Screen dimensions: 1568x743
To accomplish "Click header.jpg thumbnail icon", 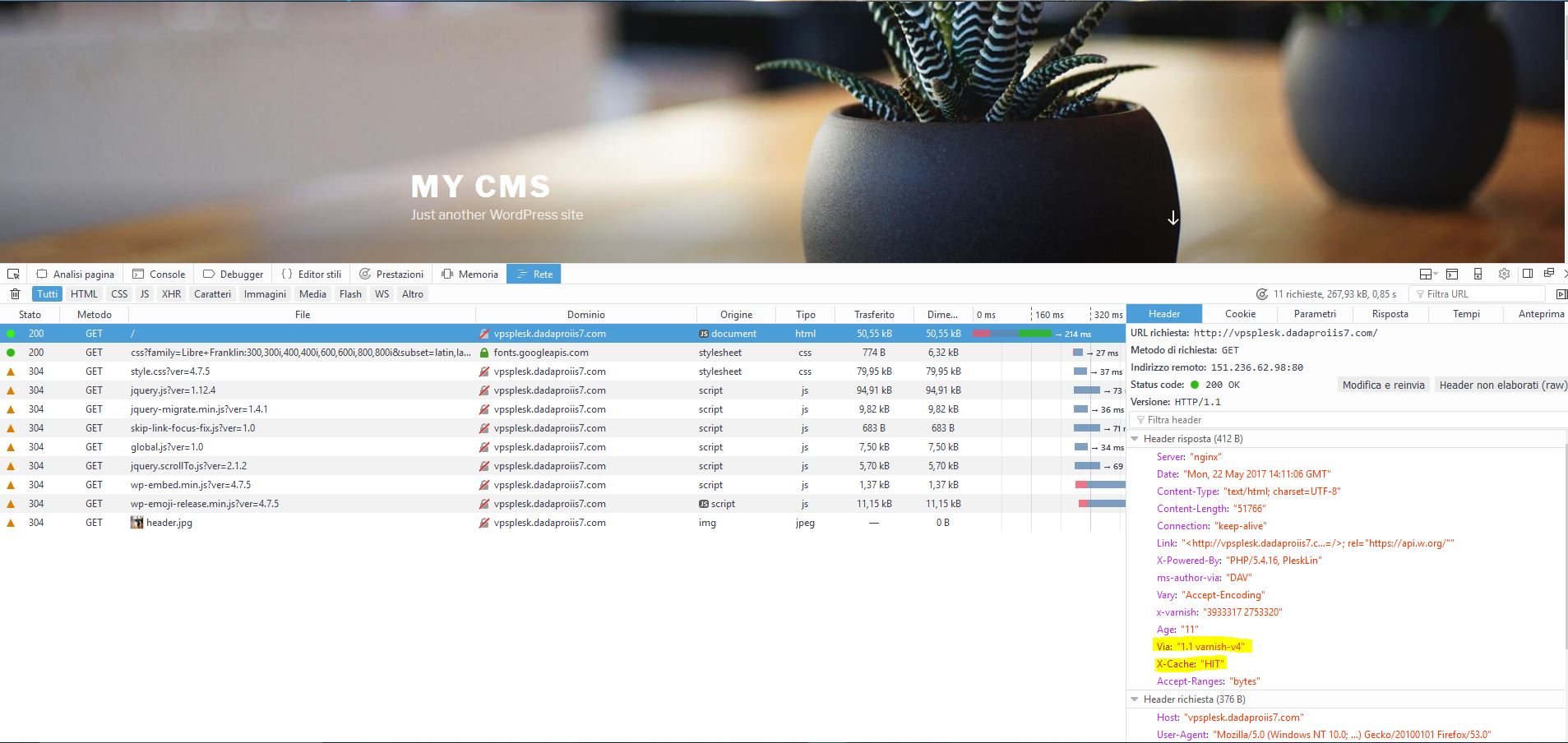I will point(137,522).
